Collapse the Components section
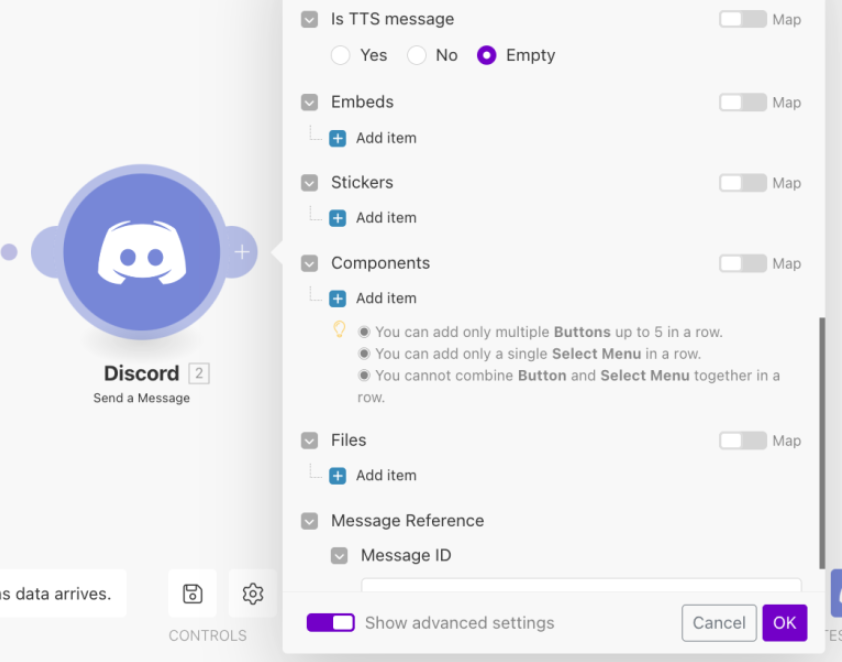This screenshot has width=842, height=662. (x=309, y=264)
